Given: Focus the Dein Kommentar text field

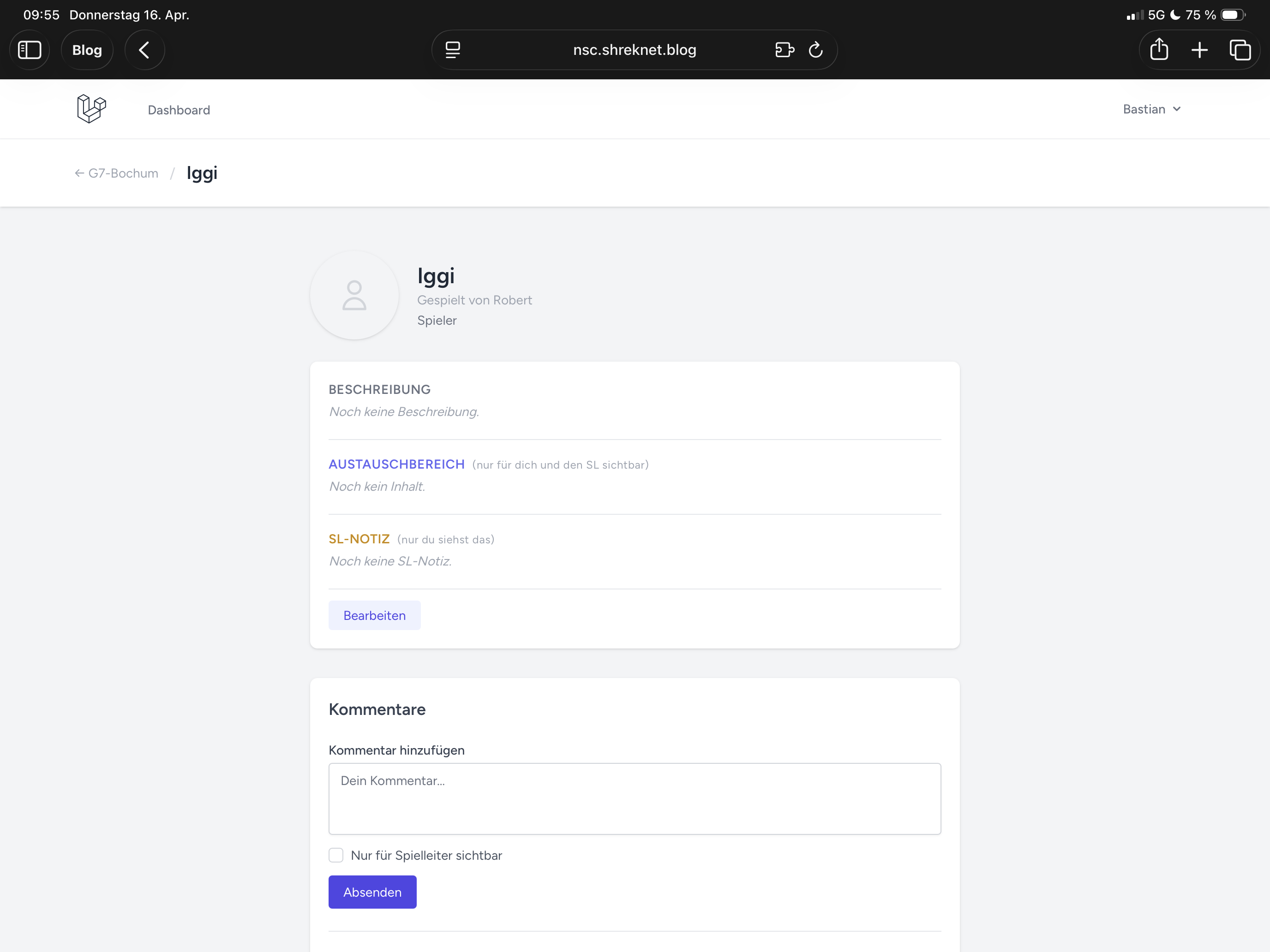Looking at the screenshot, I should point(635,798).
